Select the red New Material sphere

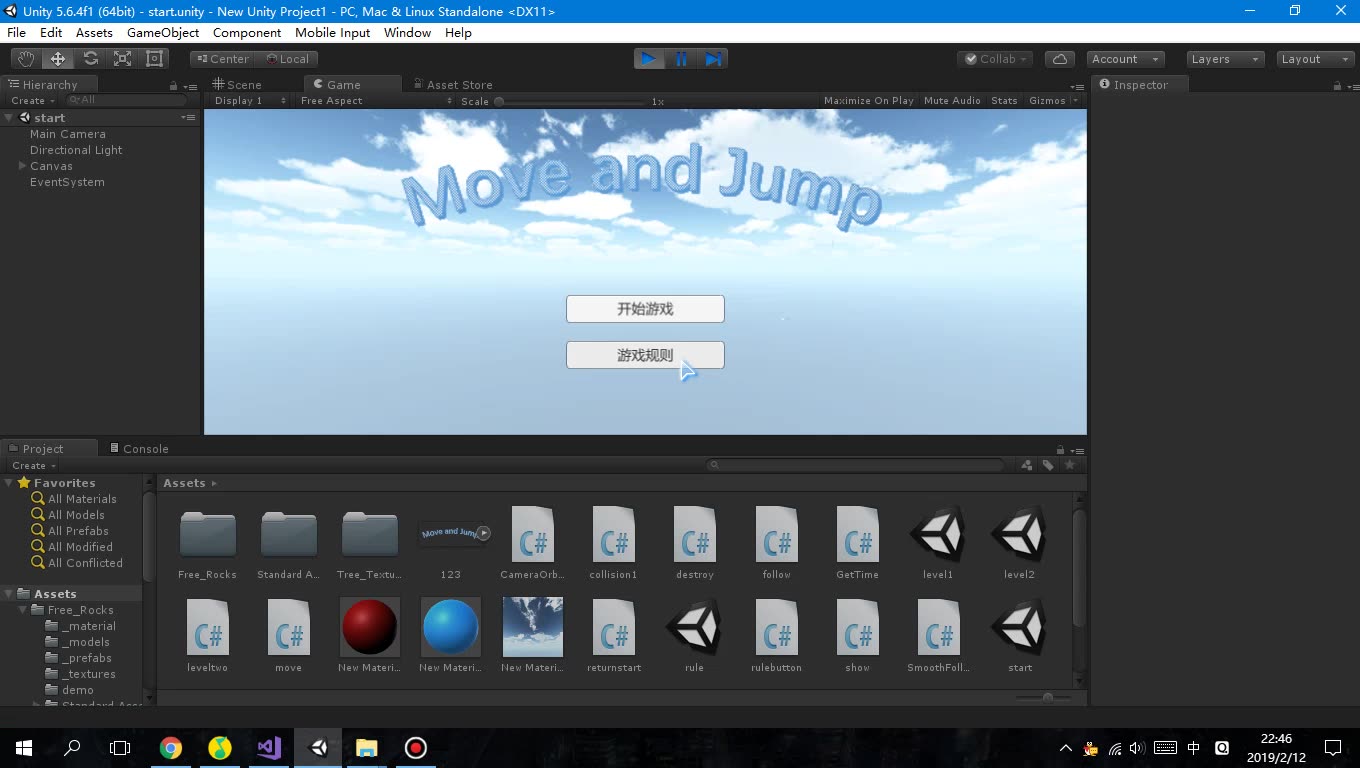click(370, 635)
